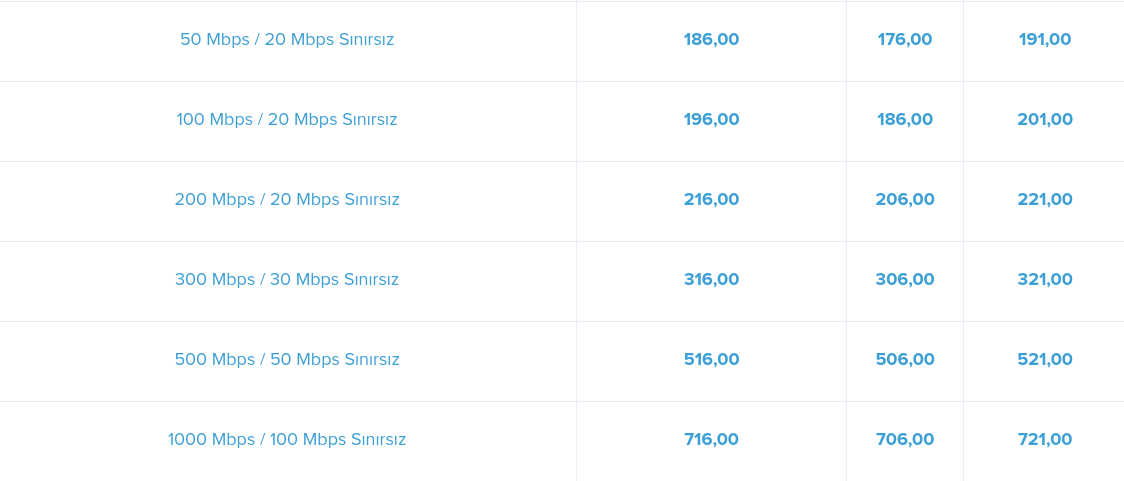Screen dimensions: 1124x481
Task: Choose the 206,00 price value
Action: 905,200
